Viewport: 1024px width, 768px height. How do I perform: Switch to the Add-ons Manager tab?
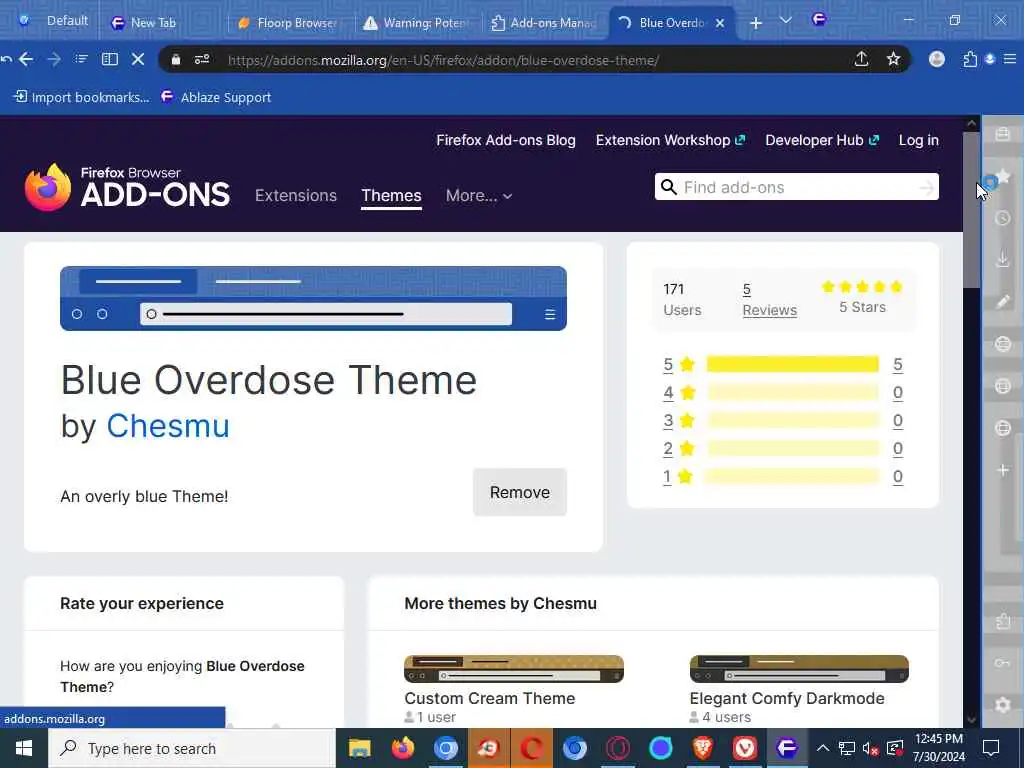point(545,23)
